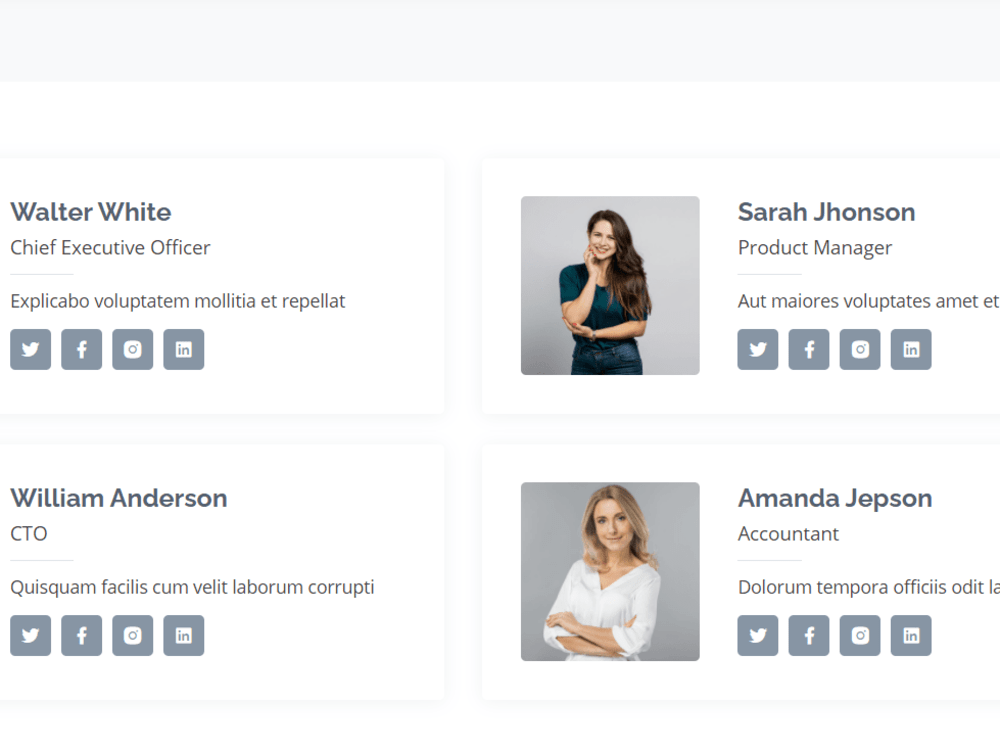Open Walter White's LinkedIn page
The image size is (1000, 750).
tap(184, 349)
